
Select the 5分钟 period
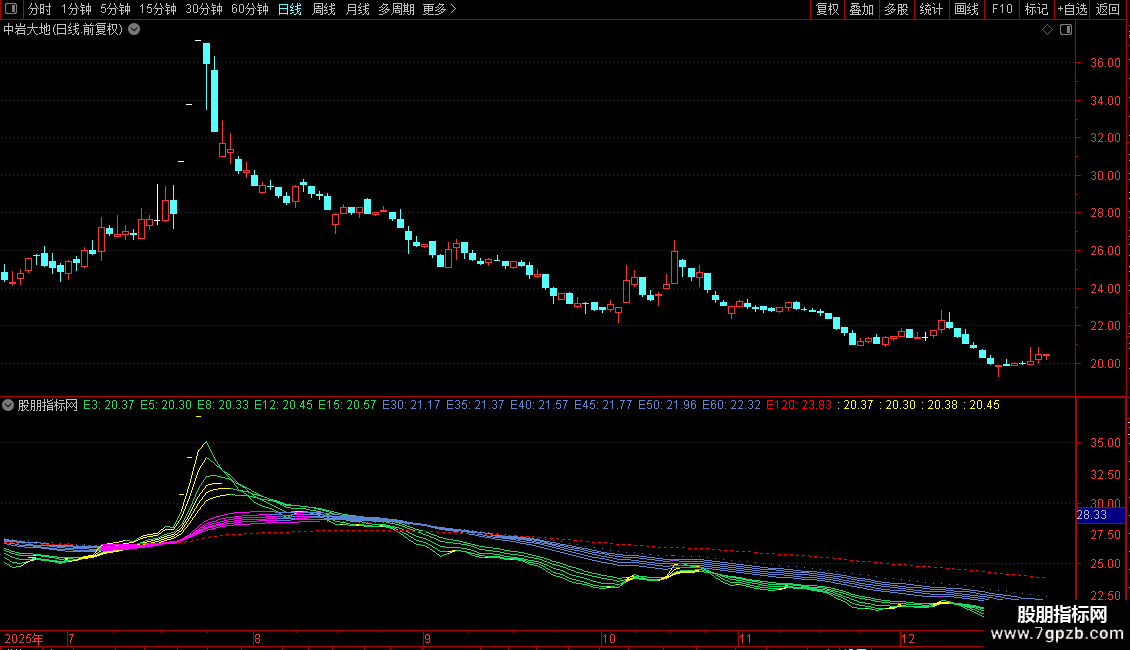pyautogui.click(x=115, y=9)
